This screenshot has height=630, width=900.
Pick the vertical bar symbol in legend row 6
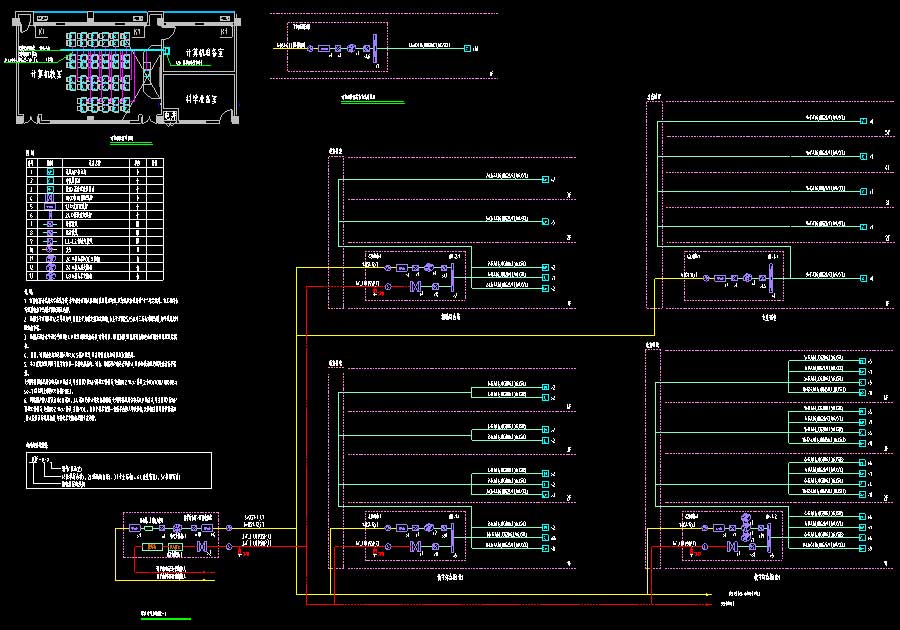tap(50, 215)
